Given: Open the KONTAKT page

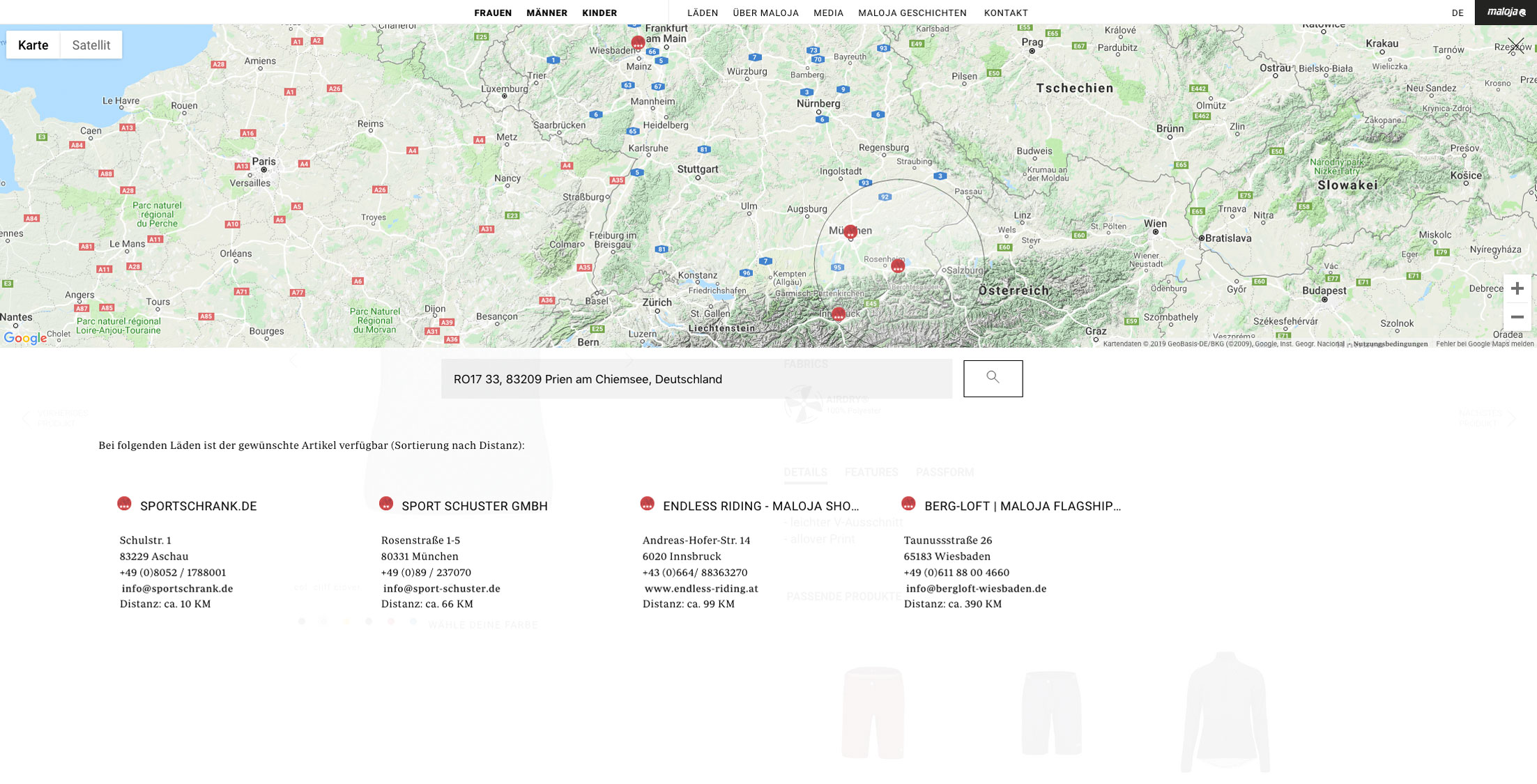Looking at the screenshot, I should (x=1006, y=13).
